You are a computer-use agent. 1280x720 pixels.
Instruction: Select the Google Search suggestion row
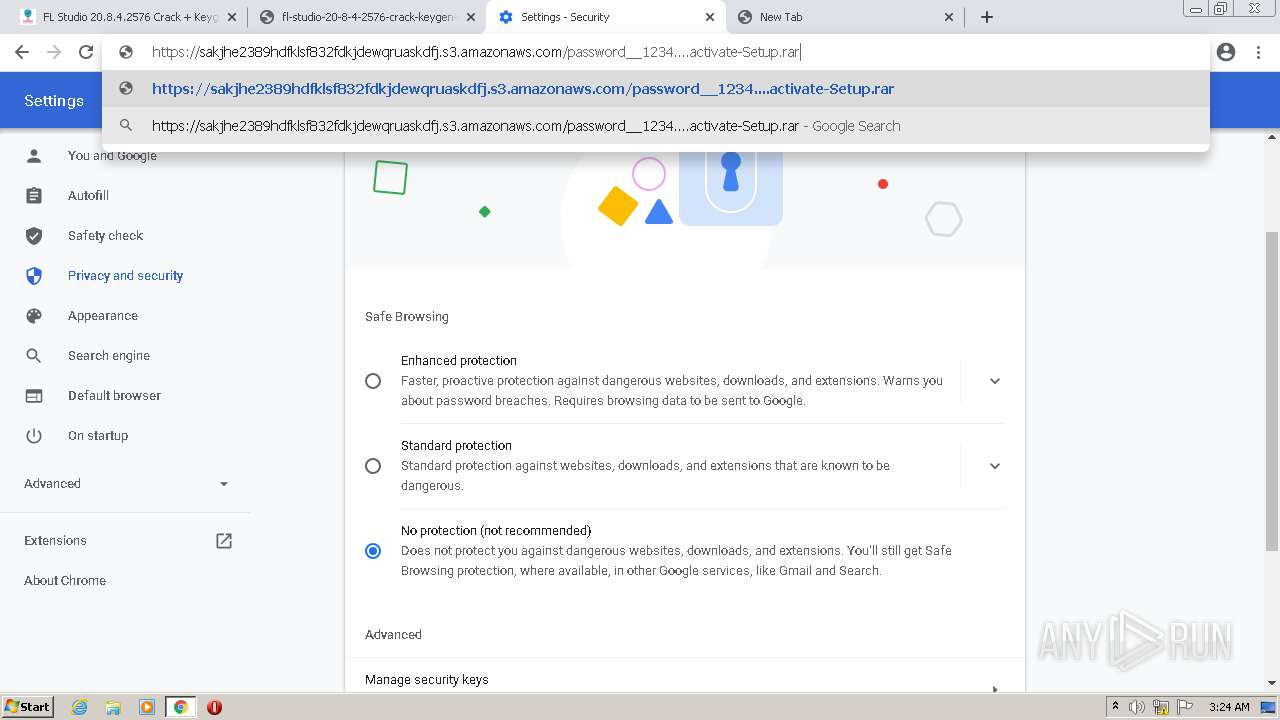[x=656, y=126]
